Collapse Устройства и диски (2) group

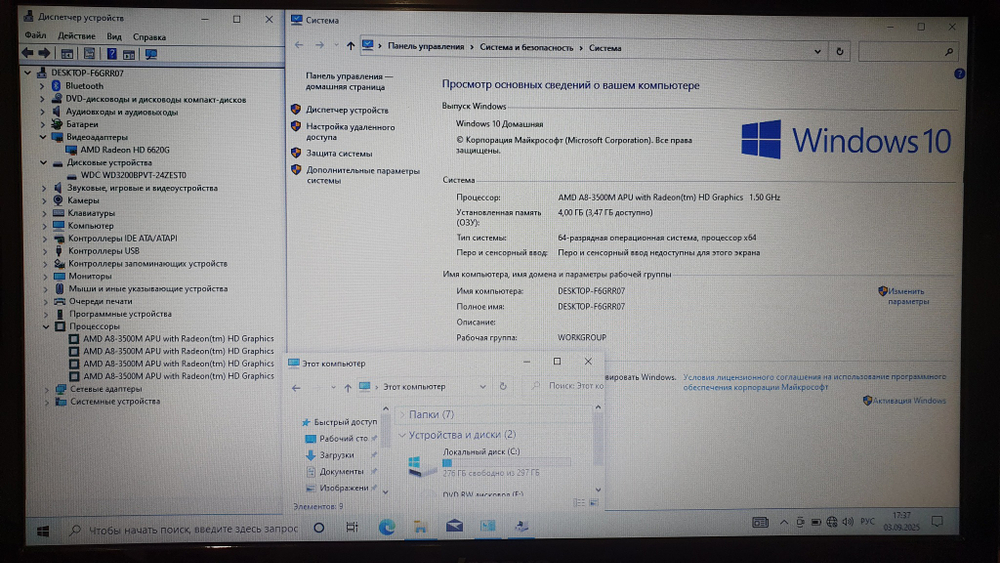pyautogui.click(x=402, y=435)
